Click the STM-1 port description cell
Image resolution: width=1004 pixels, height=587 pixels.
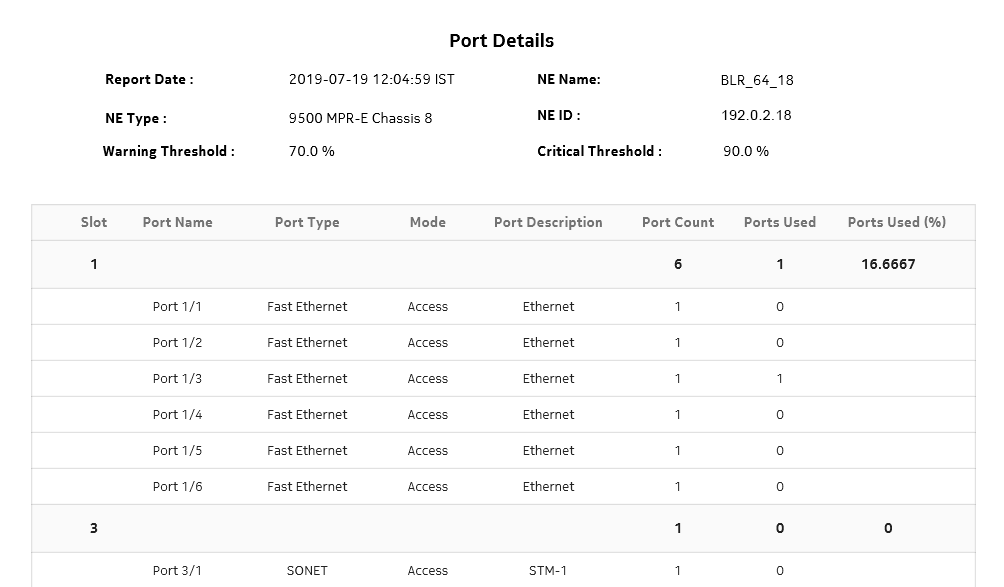point(548,571)
